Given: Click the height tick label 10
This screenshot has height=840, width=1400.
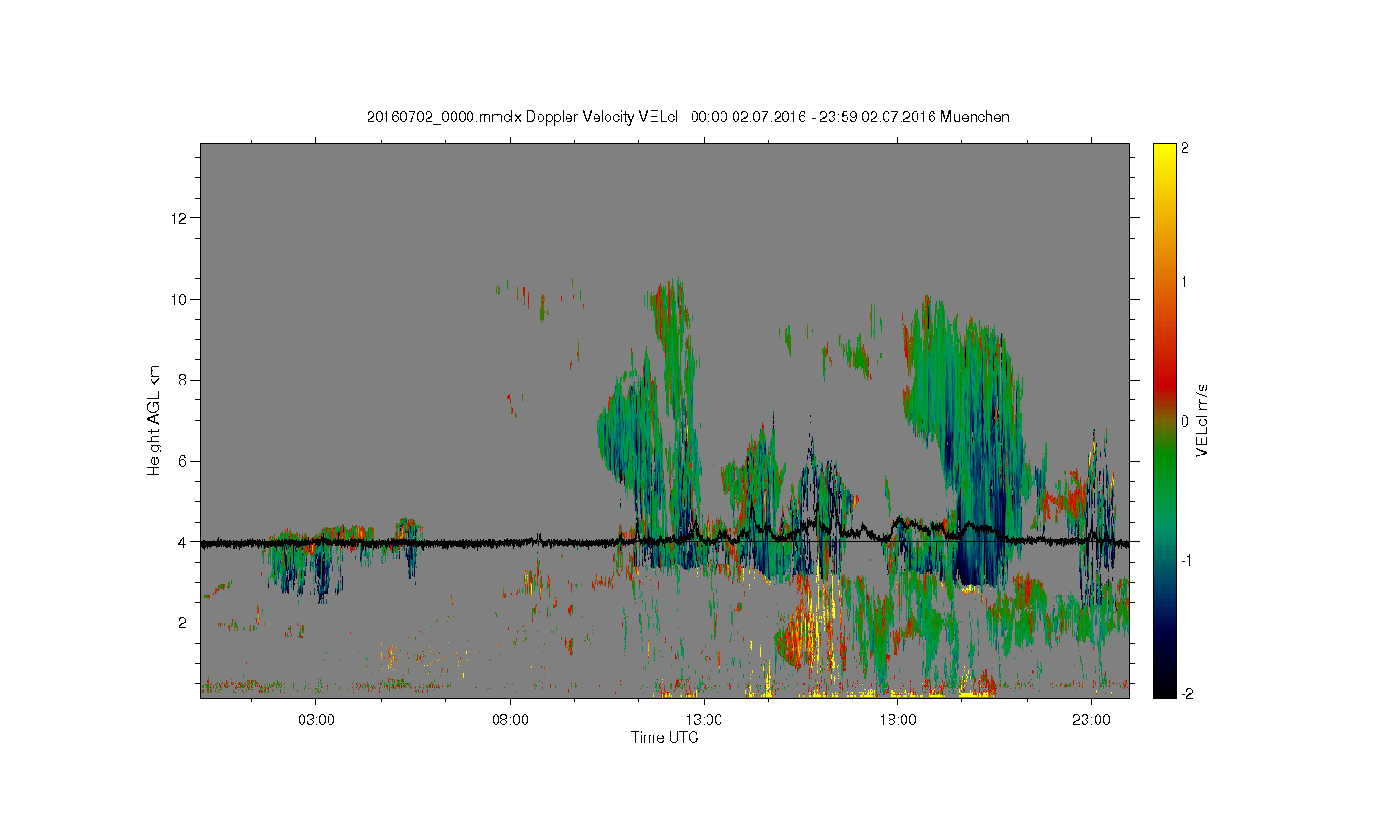Looking at the screenshot, I should tap(180, 299).
